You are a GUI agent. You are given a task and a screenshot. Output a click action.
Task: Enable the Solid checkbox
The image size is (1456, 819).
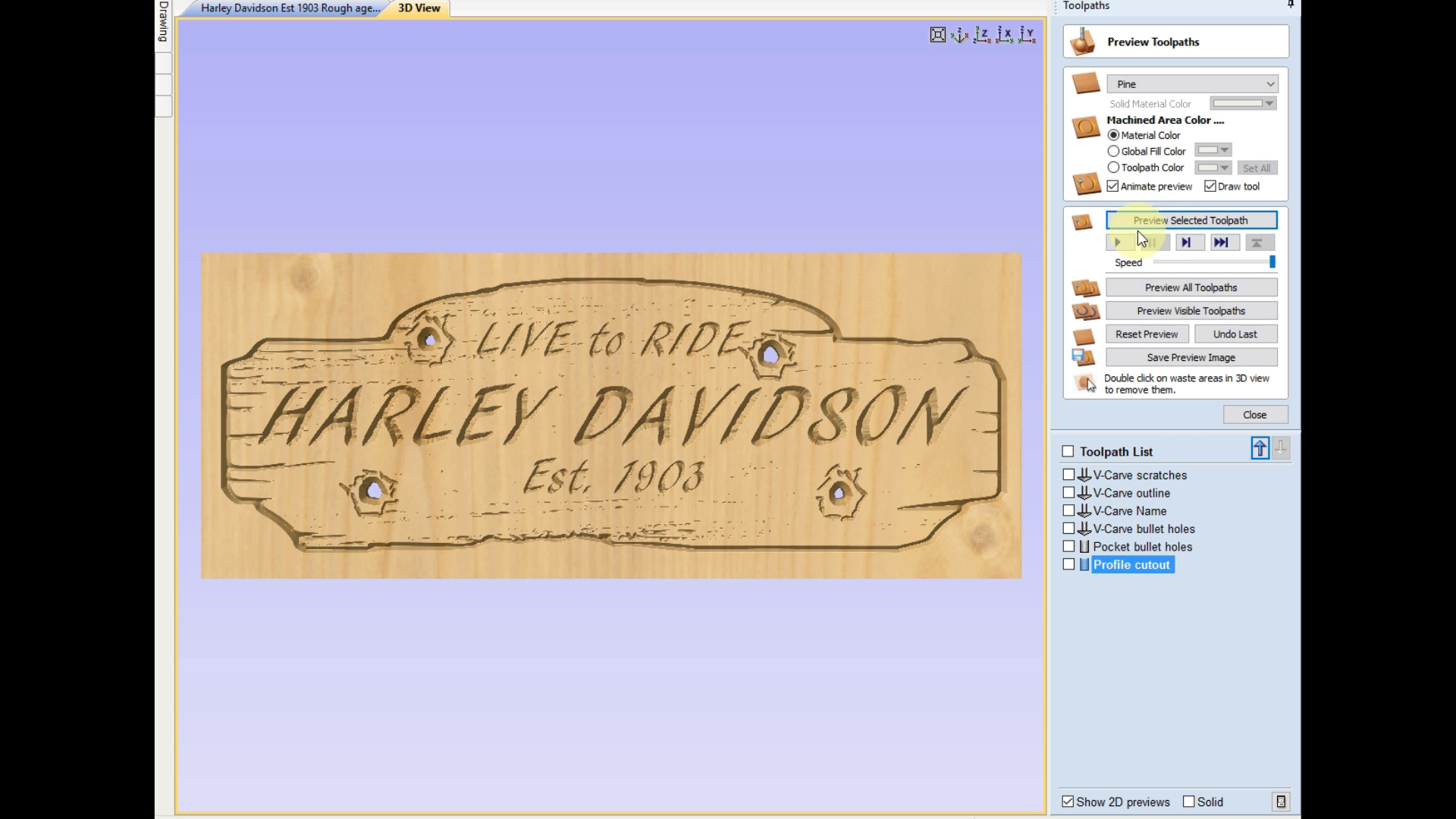tap(1188, 802)
